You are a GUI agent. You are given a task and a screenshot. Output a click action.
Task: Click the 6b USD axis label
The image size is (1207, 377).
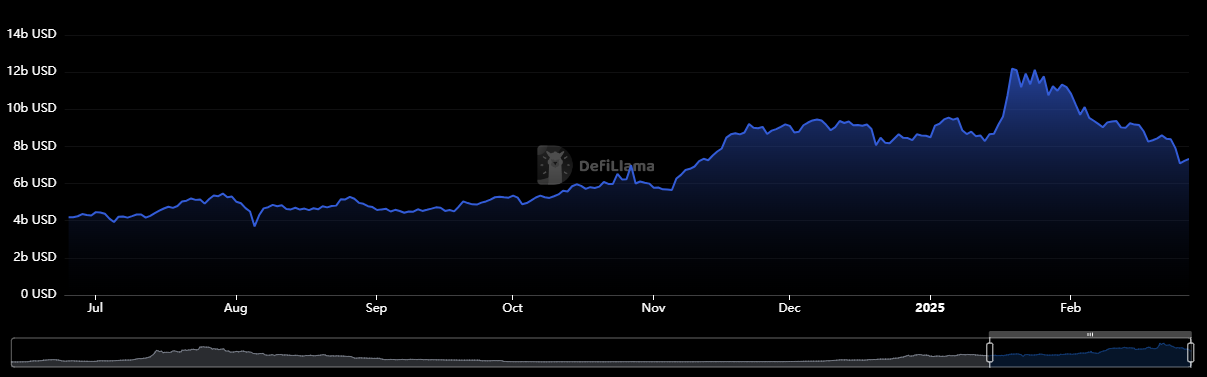click(34, 183)
